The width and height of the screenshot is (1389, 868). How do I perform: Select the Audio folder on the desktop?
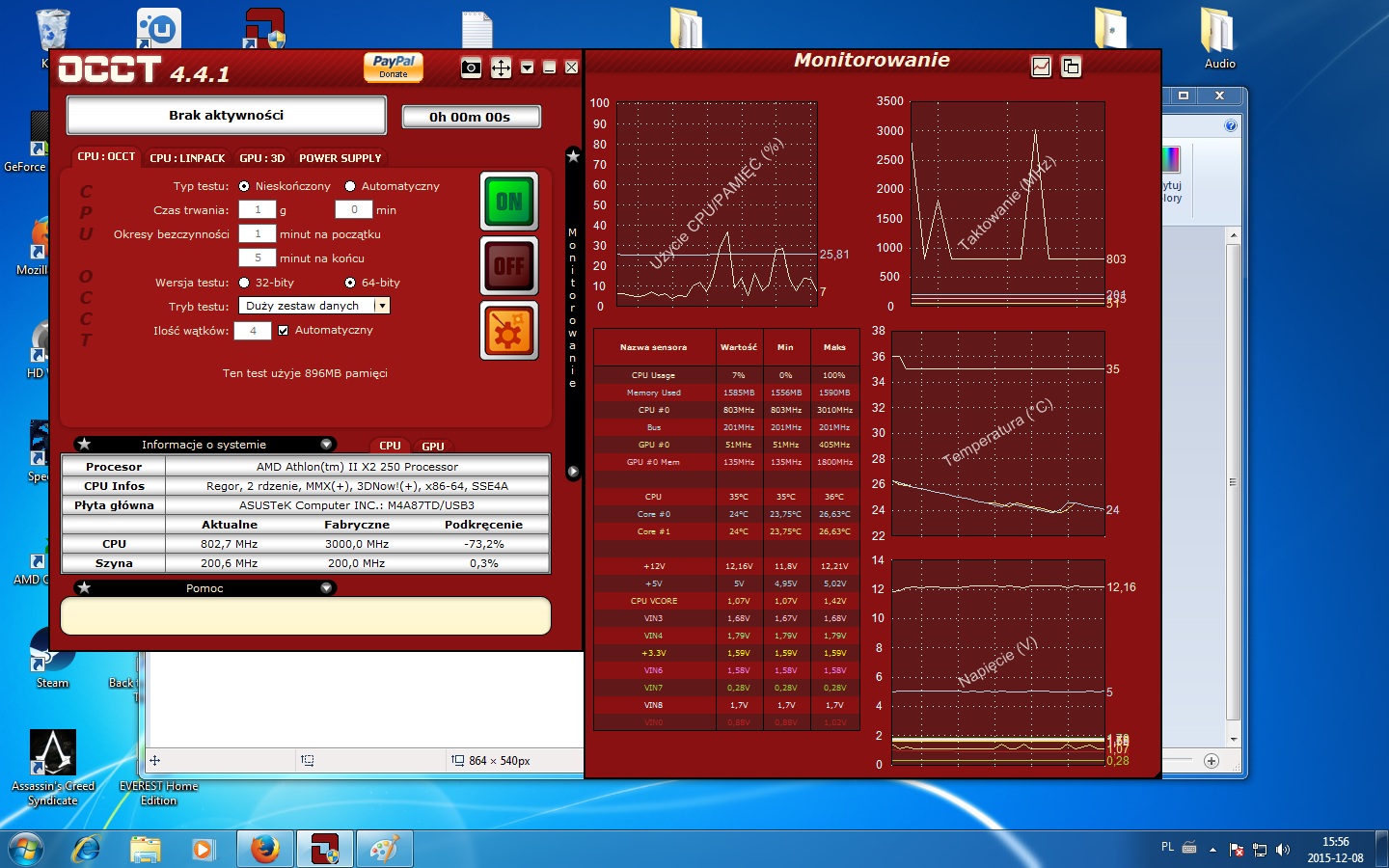(1219, 38)
